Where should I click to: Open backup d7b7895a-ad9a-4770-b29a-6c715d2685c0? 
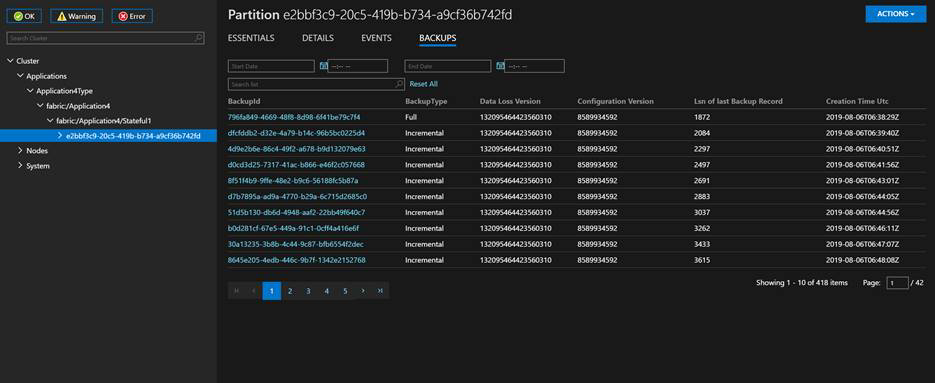tap(297, 196)
